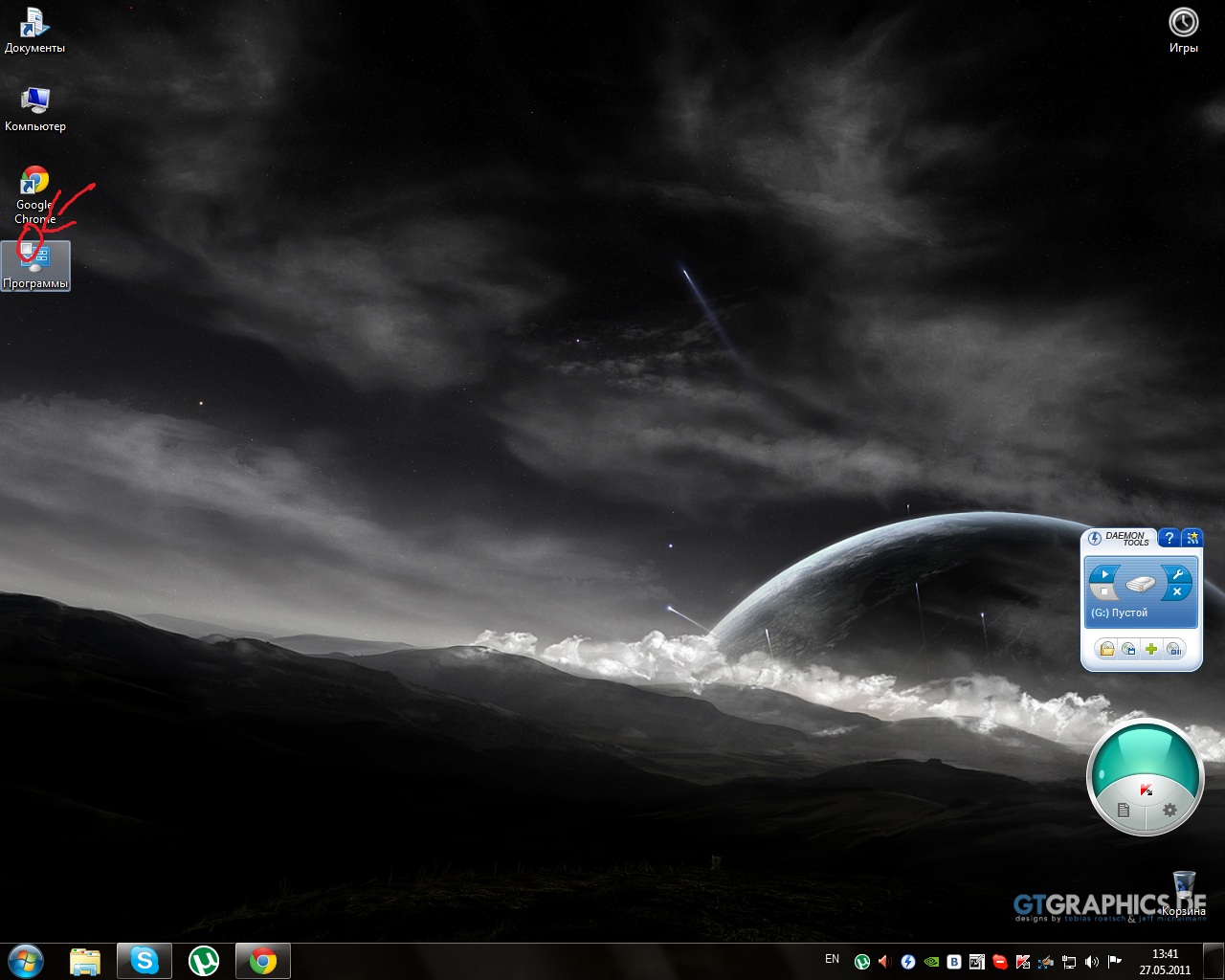Click the Kaspersky logo on the gadget
Viewport: 1225px width, 980px height.
point(1146,790)
